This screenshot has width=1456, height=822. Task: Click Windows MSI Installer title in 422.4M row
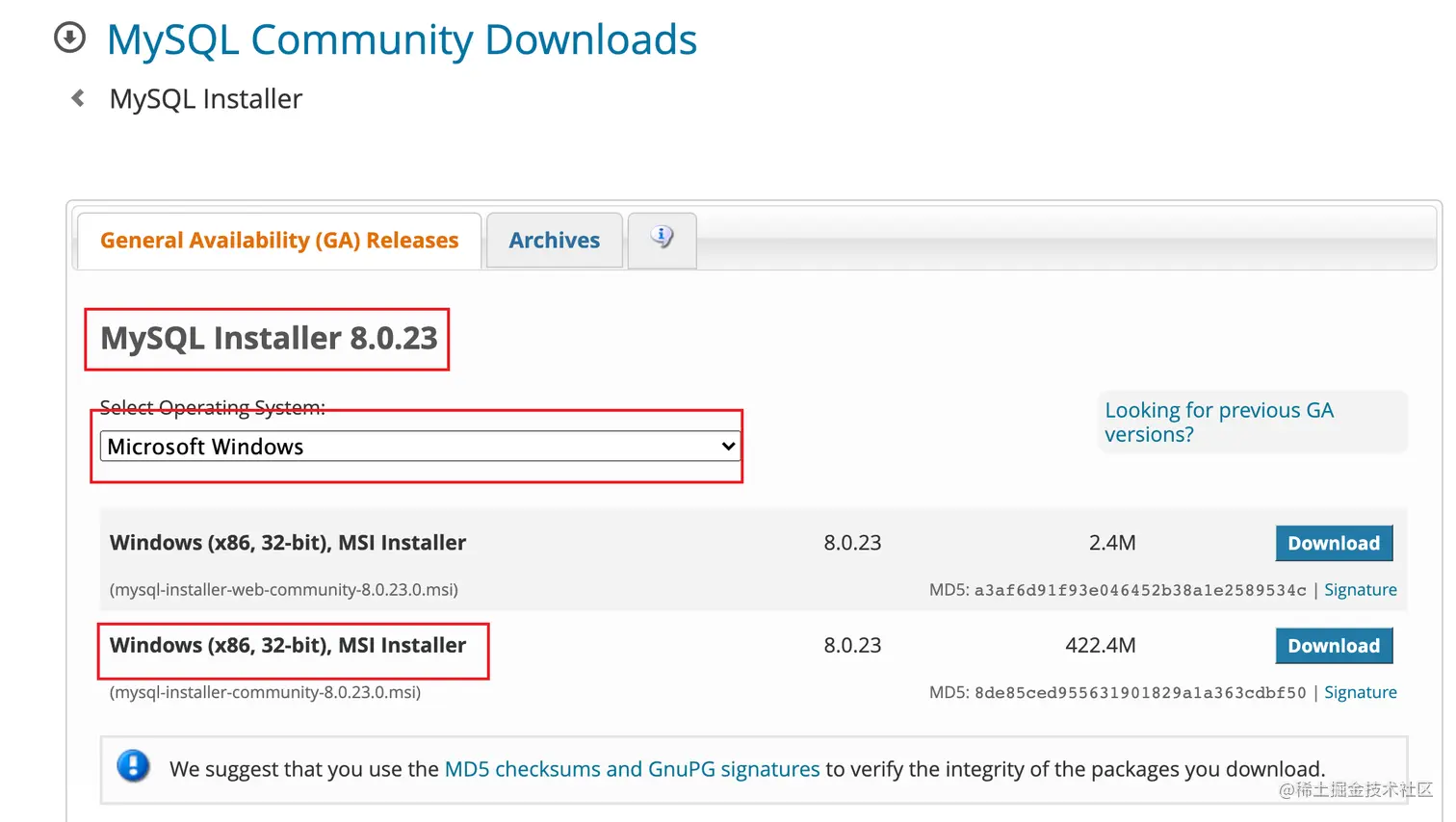point(288,646)
